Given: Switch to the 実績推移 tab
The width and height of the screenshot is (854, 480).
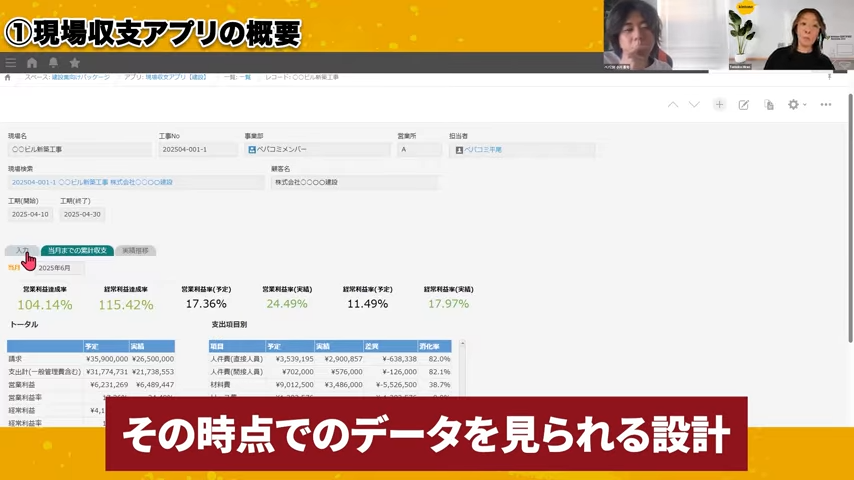Looking at the screenshot, I should (135, 251).
